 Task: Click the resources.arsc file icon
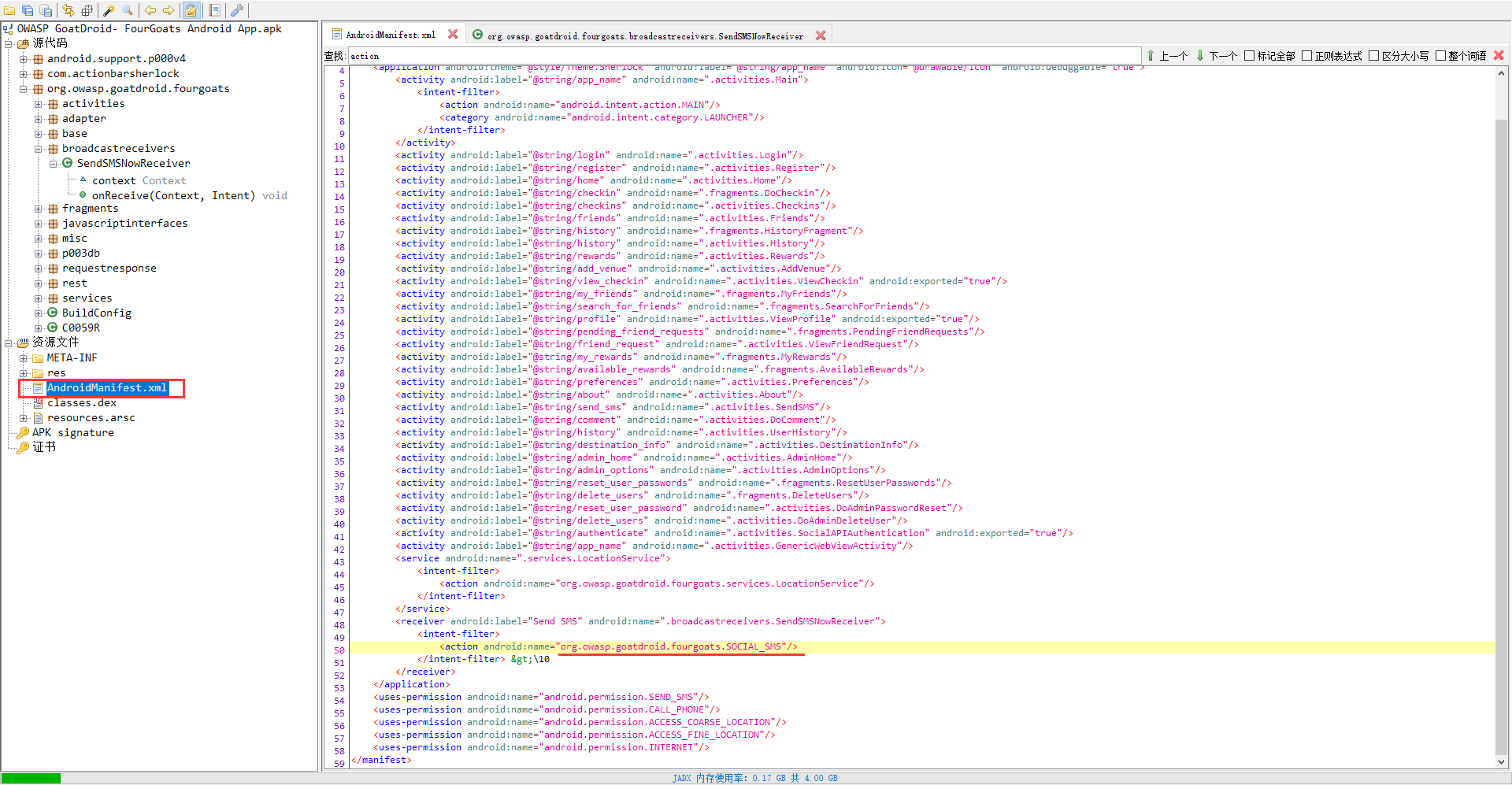[x=38, y=417]
